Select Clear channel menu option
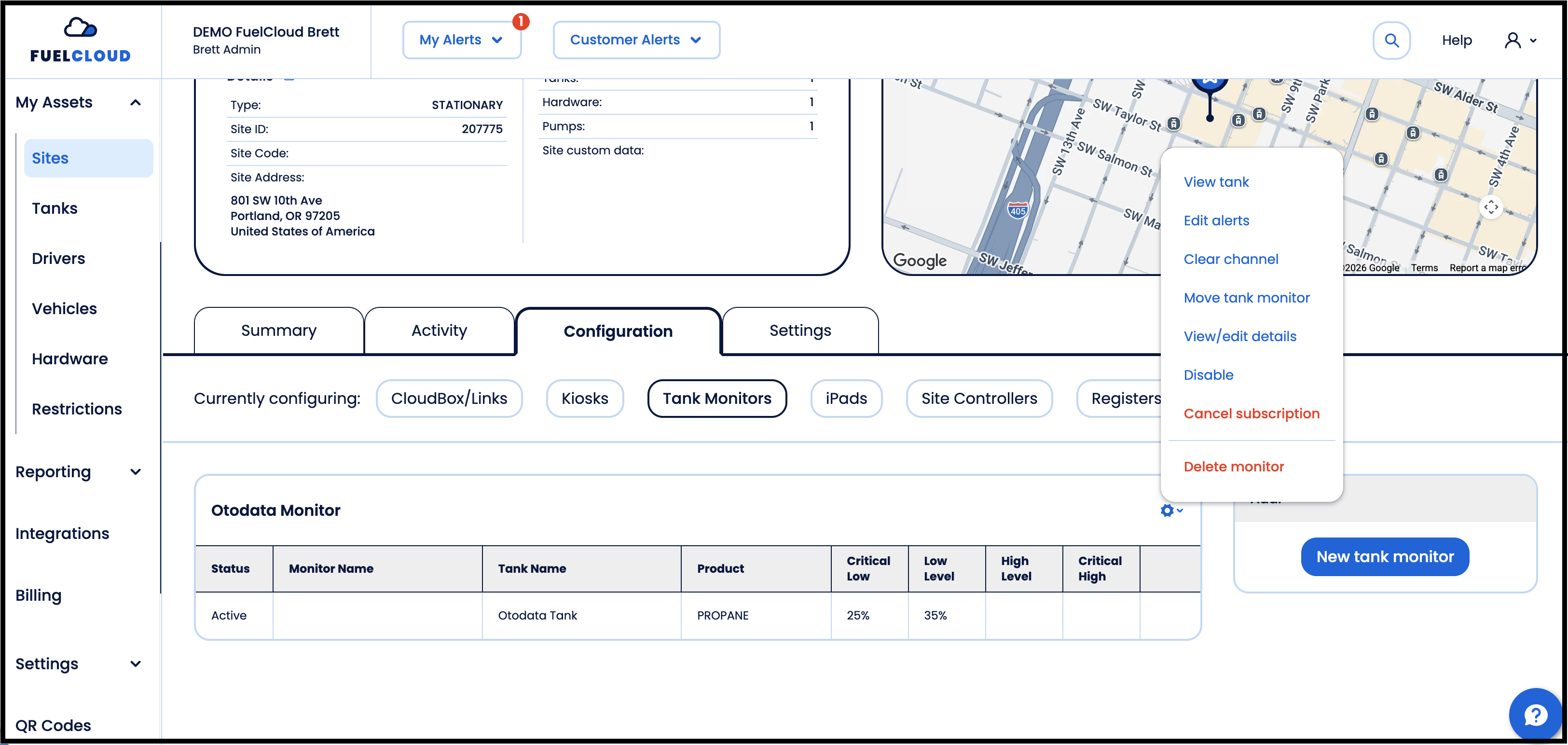Viewport: 1568px width, 745px height. pyautogui.click(x=1230, y=259)
